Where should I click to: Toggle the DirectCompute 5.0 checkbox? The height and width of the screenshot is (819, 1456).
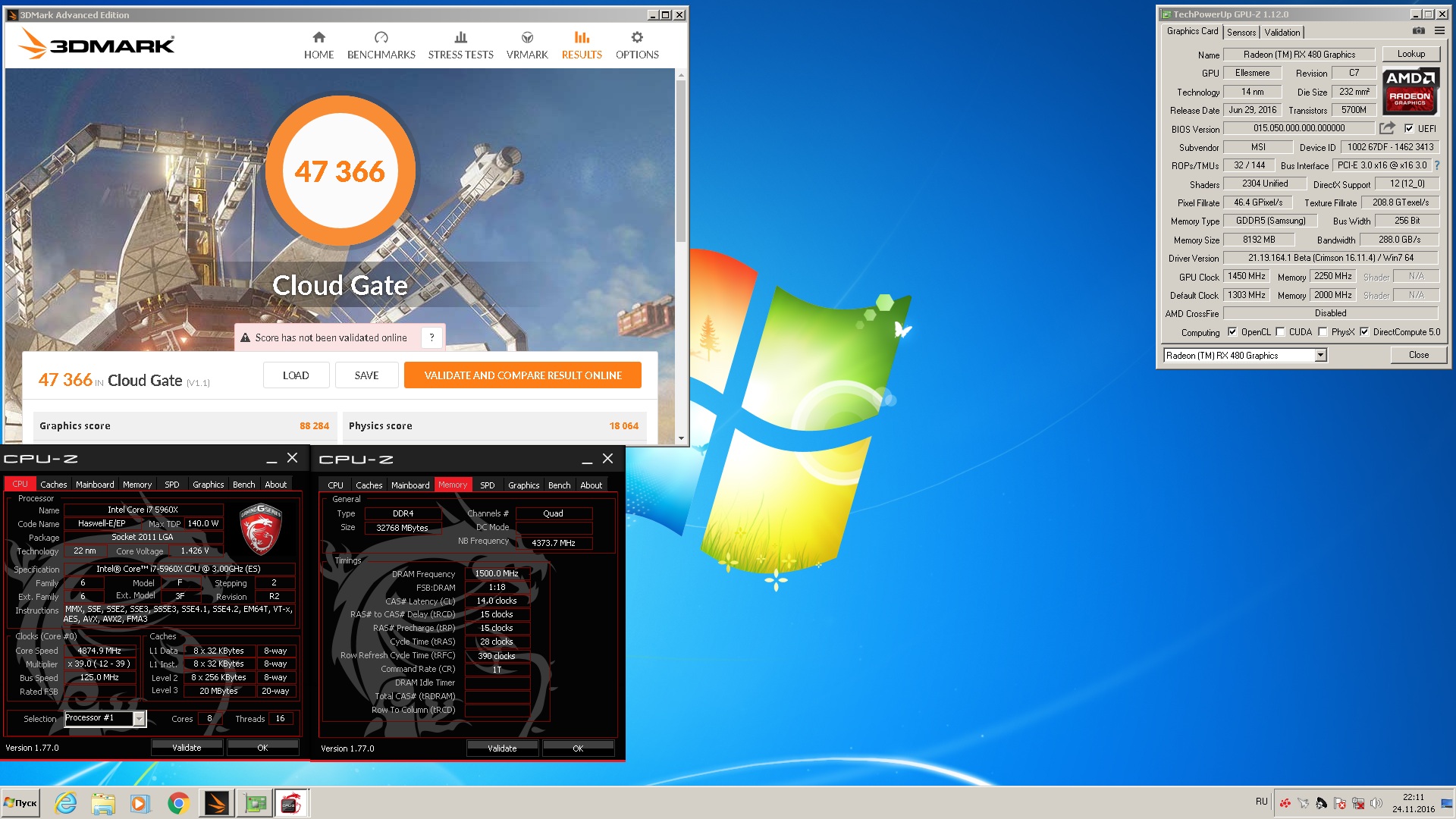tap(1364, 332)
